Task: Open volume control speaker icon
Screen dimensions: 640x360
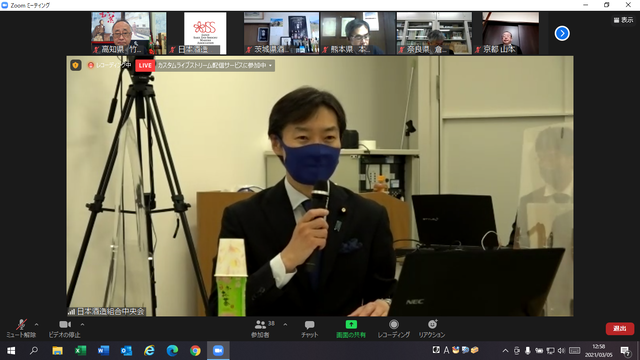Action: point(561,351)
